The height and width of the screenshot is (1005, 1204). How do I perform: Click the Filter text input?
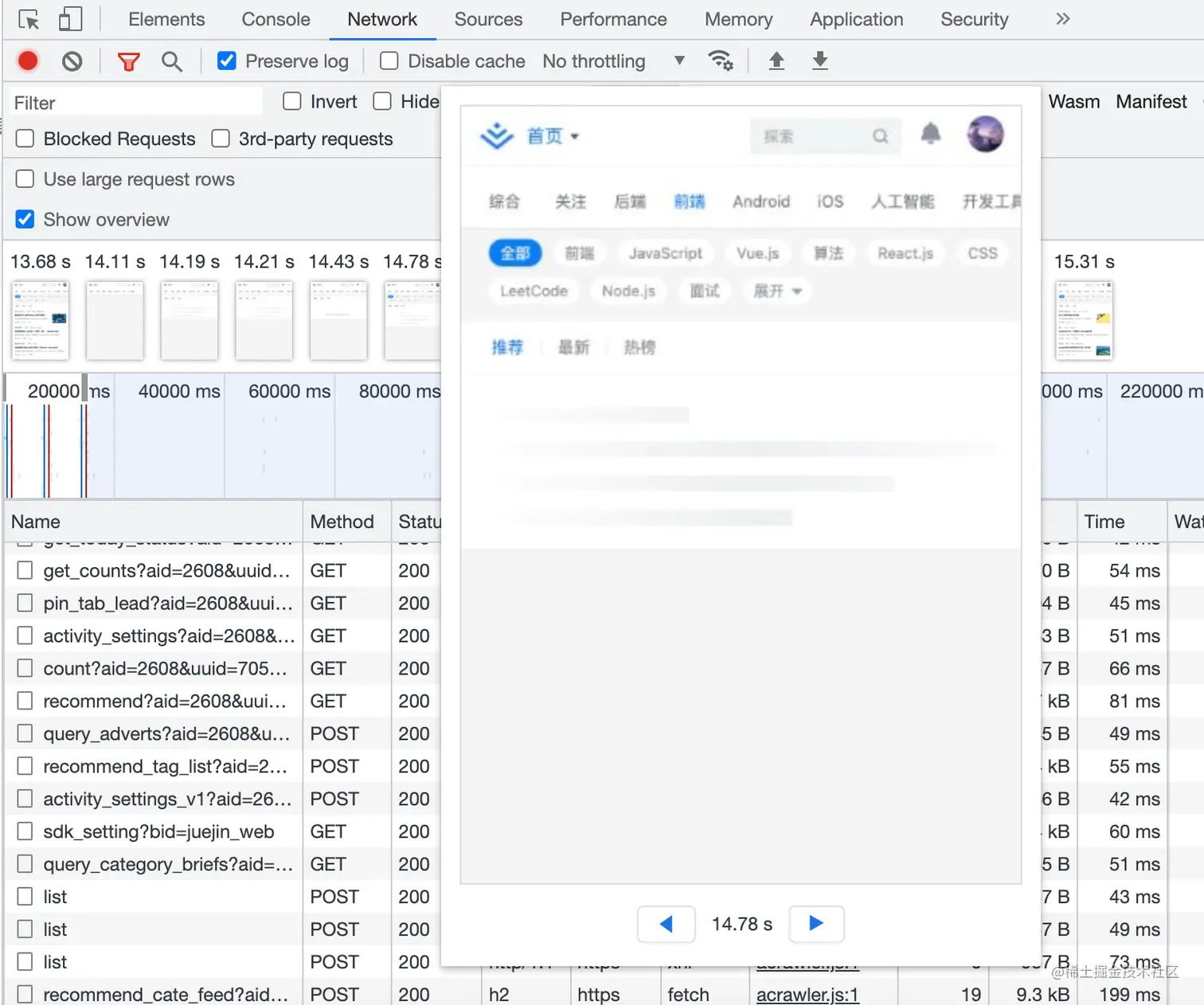(x=135, y=103)
